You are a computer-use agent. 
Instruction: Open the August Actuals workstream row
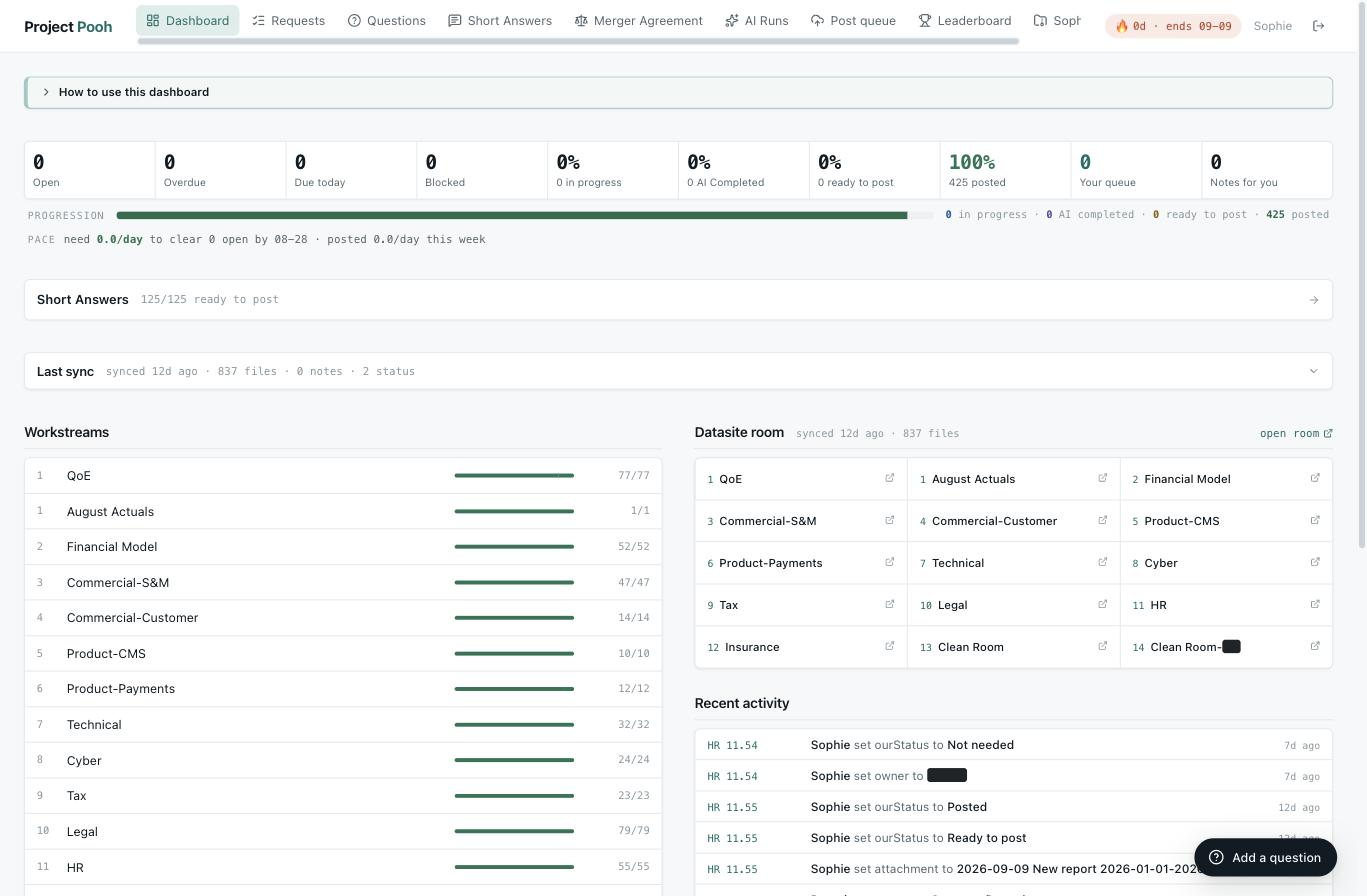pos(343,511)
